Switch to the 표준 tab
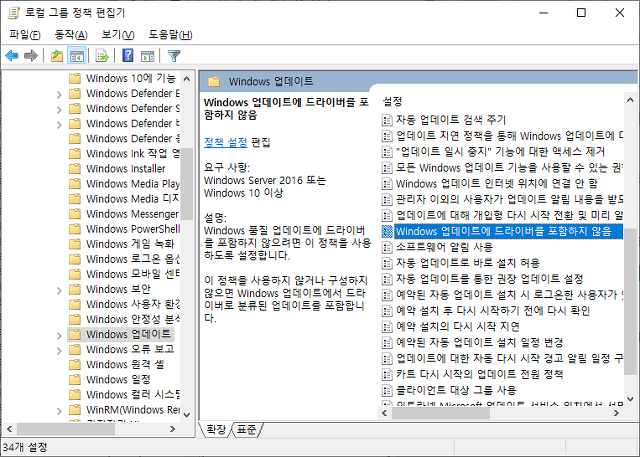The height and width of the screenshot is (457, 640). pyautogui.click(x=247, y=429)
